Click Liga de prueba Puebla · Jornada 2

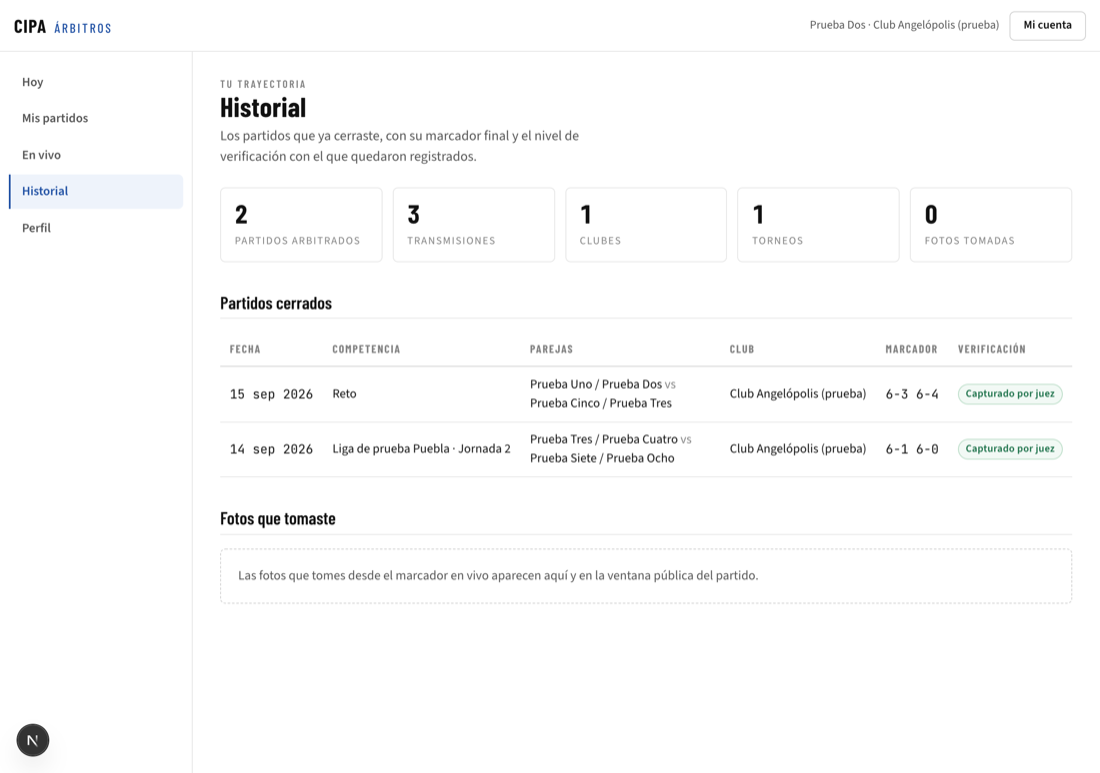422,448
